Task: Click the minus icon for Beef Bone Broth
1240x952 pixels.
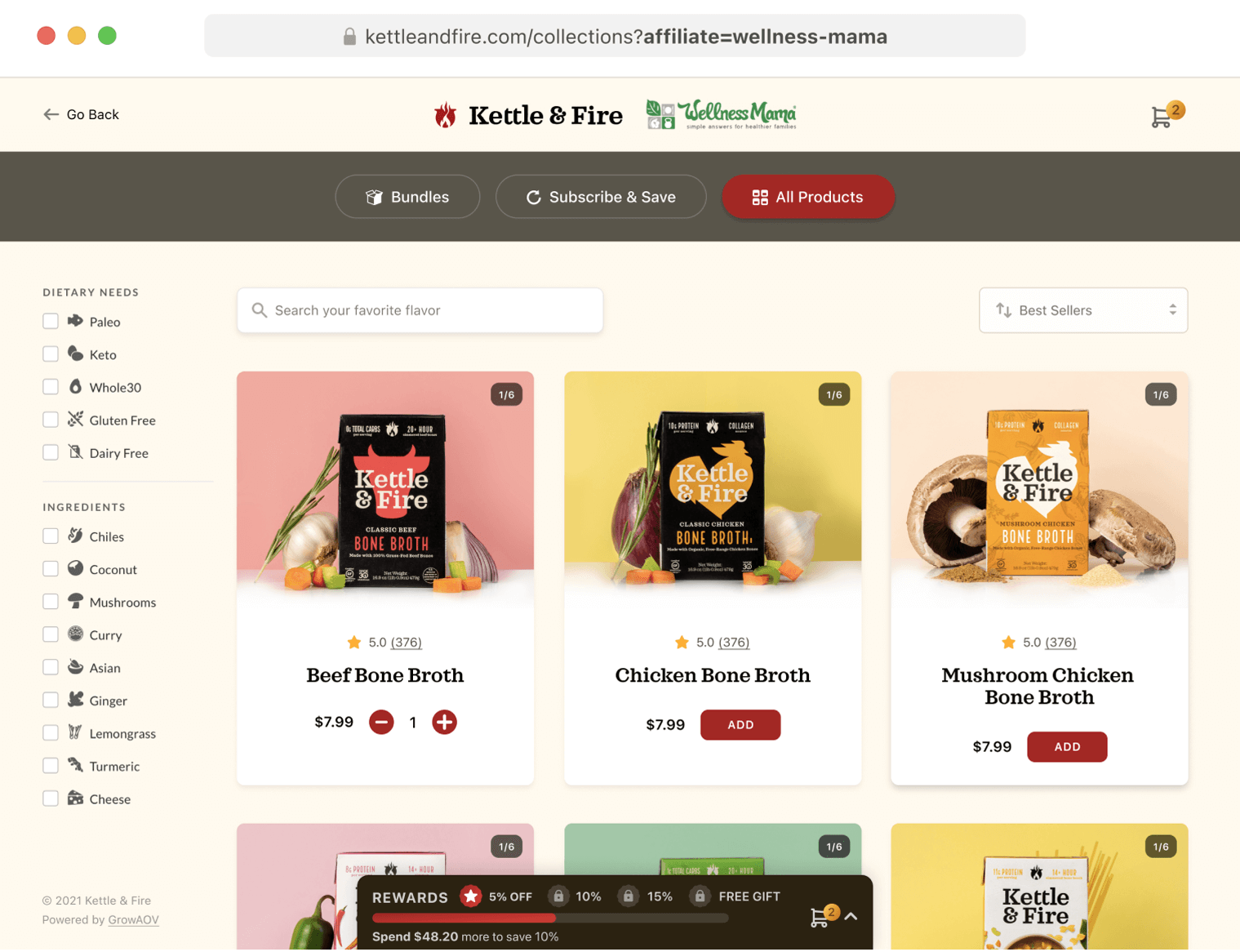Action: 381,723
